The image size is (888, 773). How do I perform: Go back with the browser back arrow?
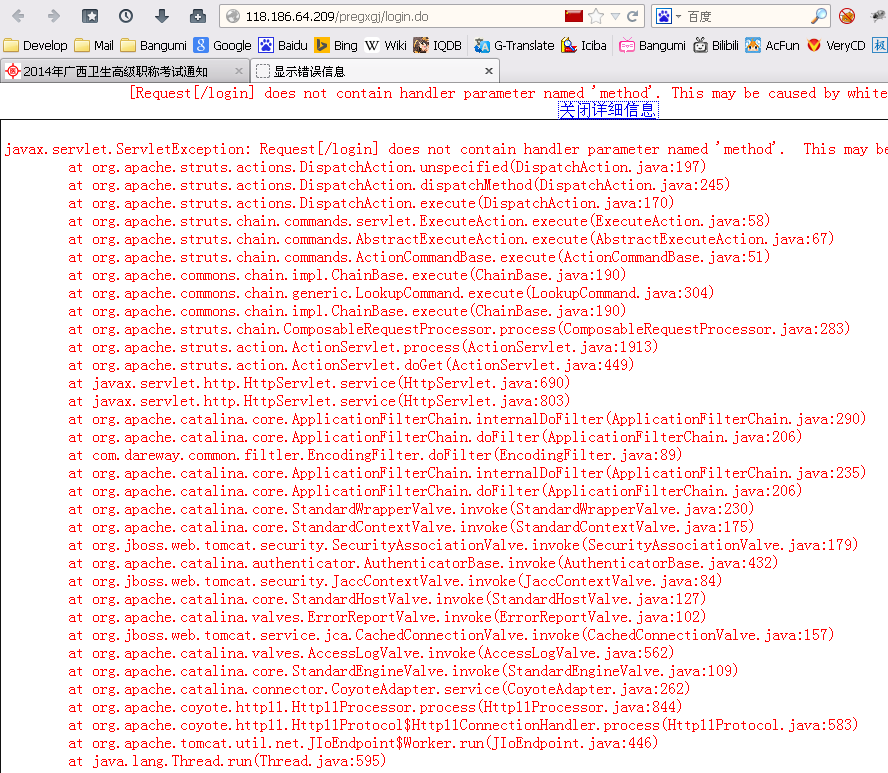click(18, 16)
